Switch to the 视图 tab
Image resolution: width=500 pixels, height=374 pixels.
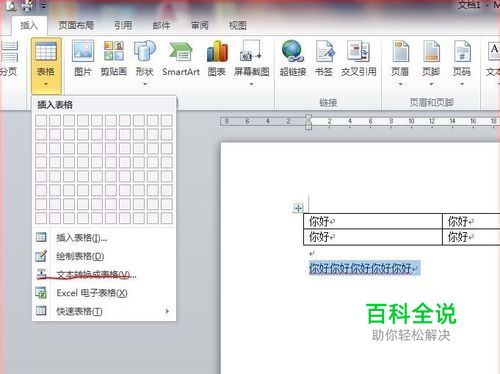pos(238,25)
